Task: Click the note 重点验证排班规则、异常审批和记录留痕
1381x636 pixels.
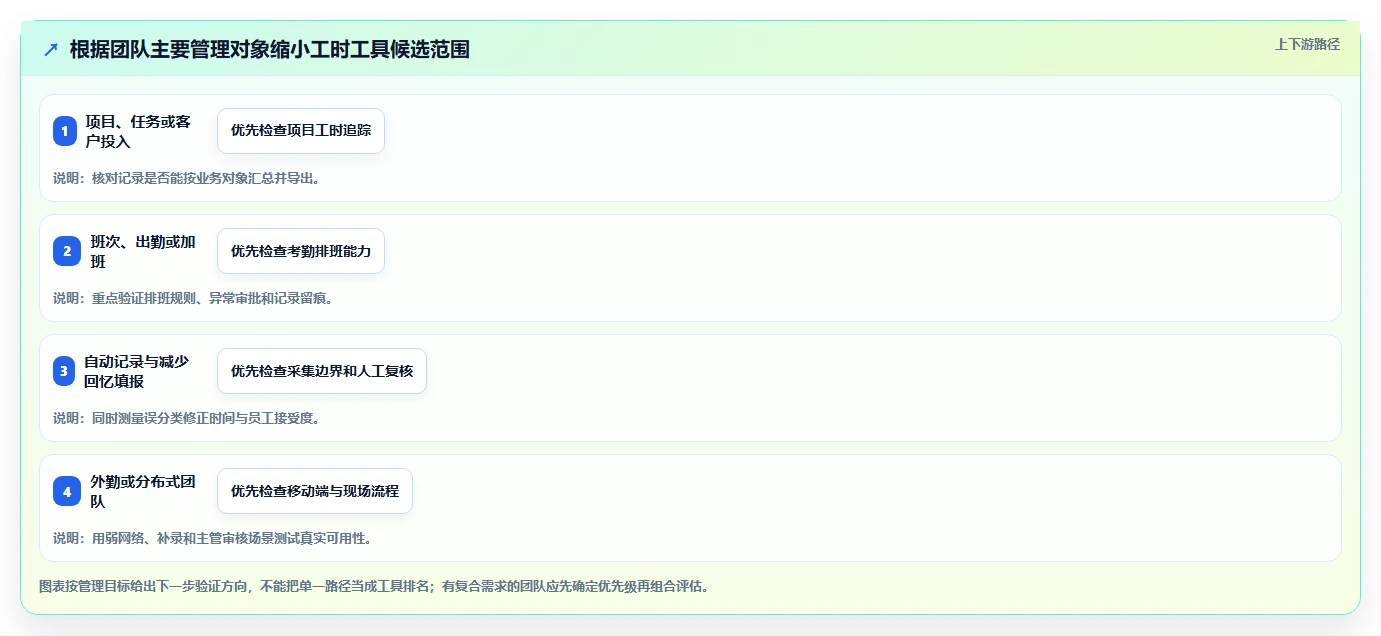Action: click(x=194, y=298)
